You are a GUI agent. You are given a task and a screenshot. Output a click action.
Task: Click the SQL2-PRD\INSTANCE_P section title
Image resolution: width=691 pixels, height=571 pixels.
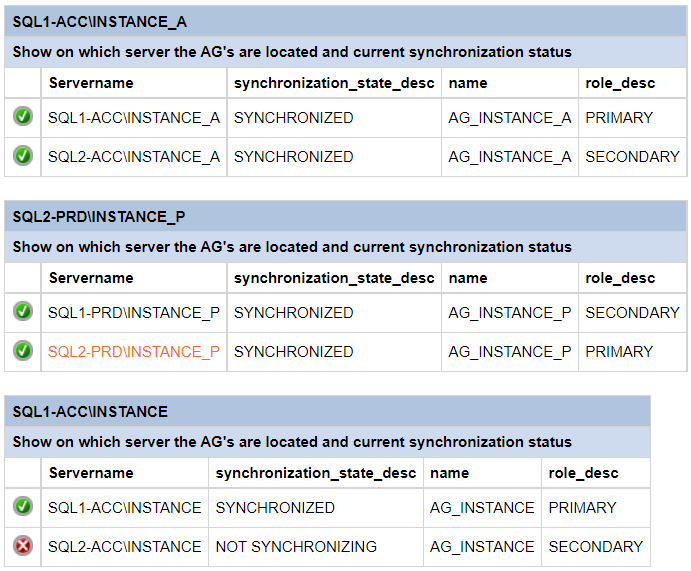coord(99,216)
